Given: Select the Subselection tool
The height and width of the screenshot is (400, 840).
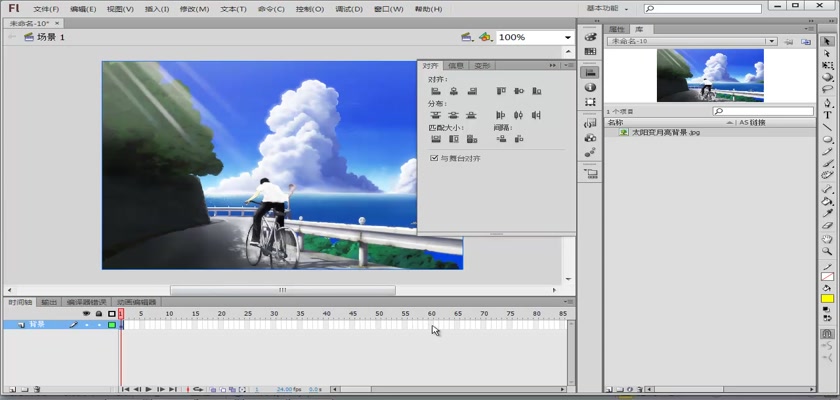Looking at the screenshot, I should tap(827, 54).
